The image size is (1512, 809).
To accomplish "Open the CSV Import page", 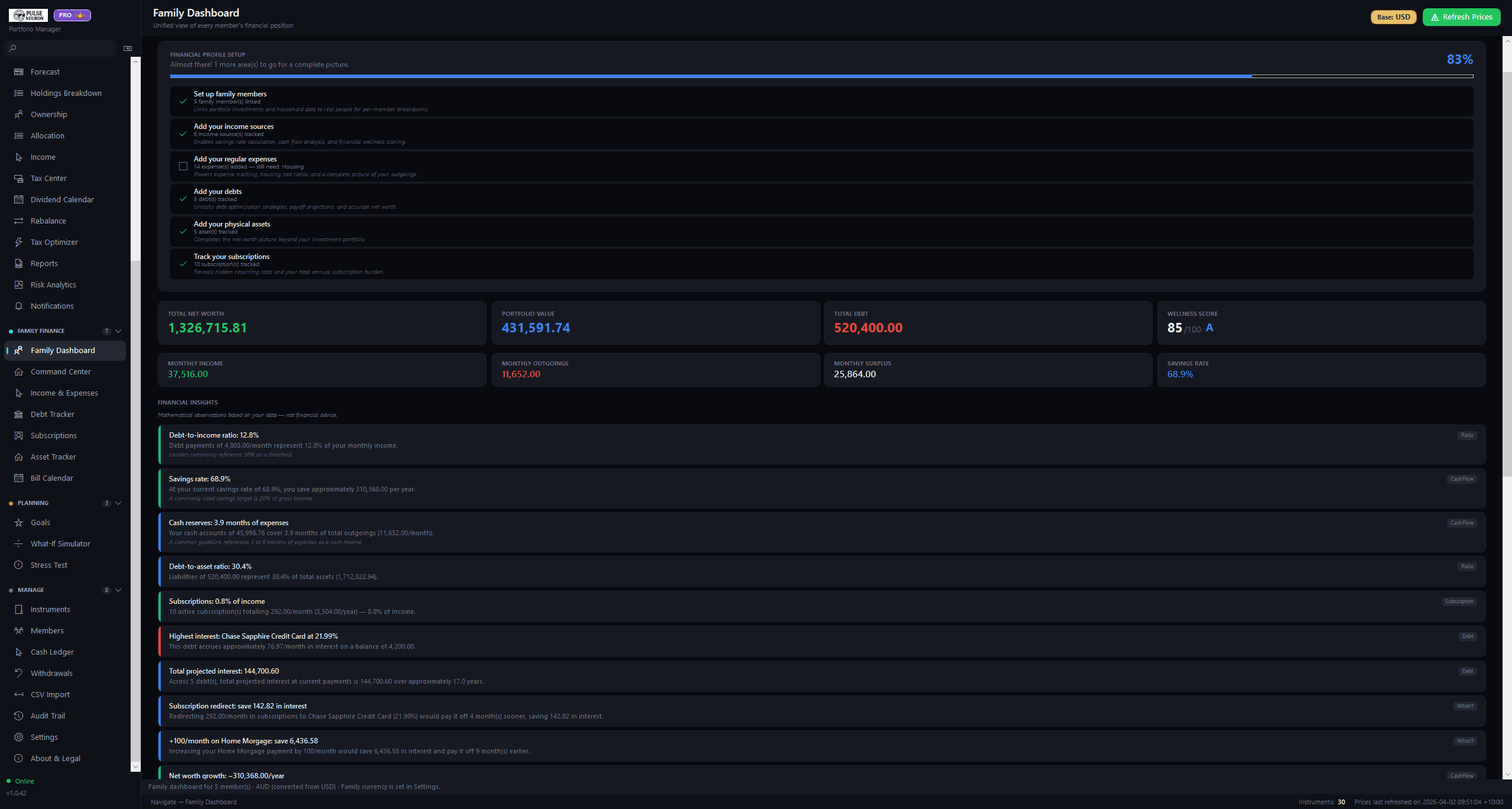I will tap(50, 694).
